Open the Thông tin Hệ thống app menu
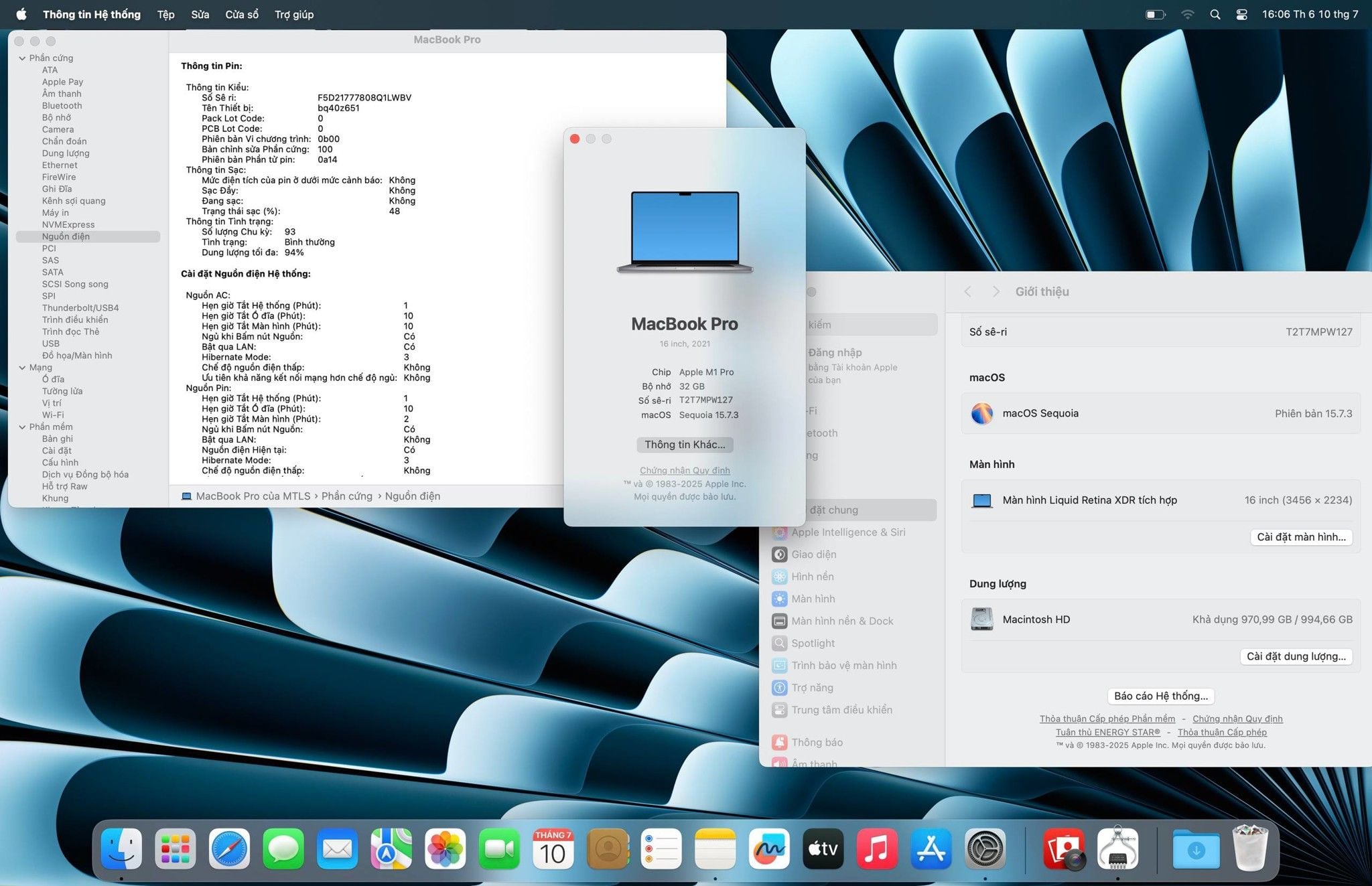Viewport: 1372px width, 886px height. [x=92, y=14]
